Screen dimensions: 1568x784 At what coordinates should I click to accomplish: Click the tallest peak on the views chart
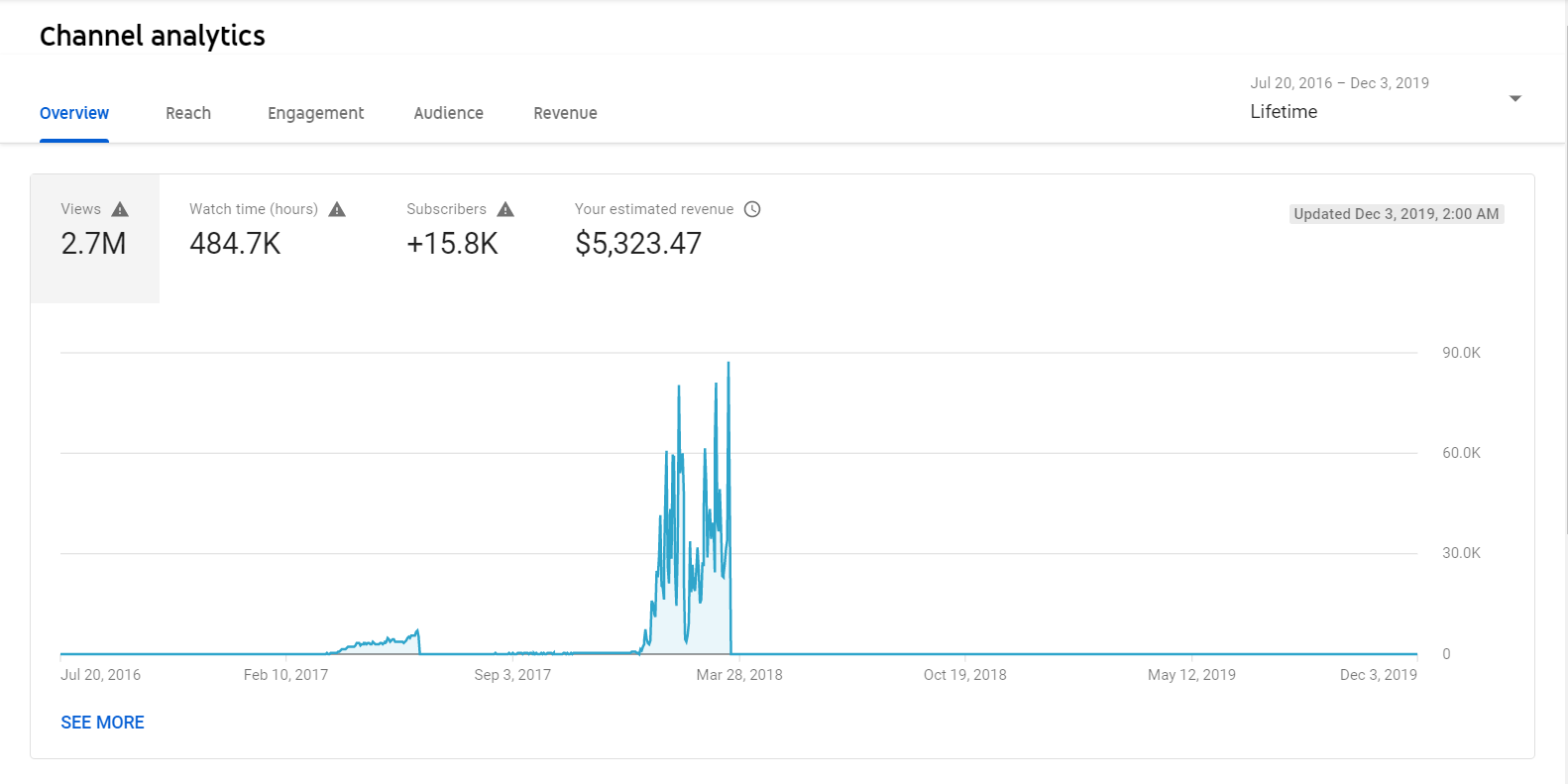coord(728,364)
